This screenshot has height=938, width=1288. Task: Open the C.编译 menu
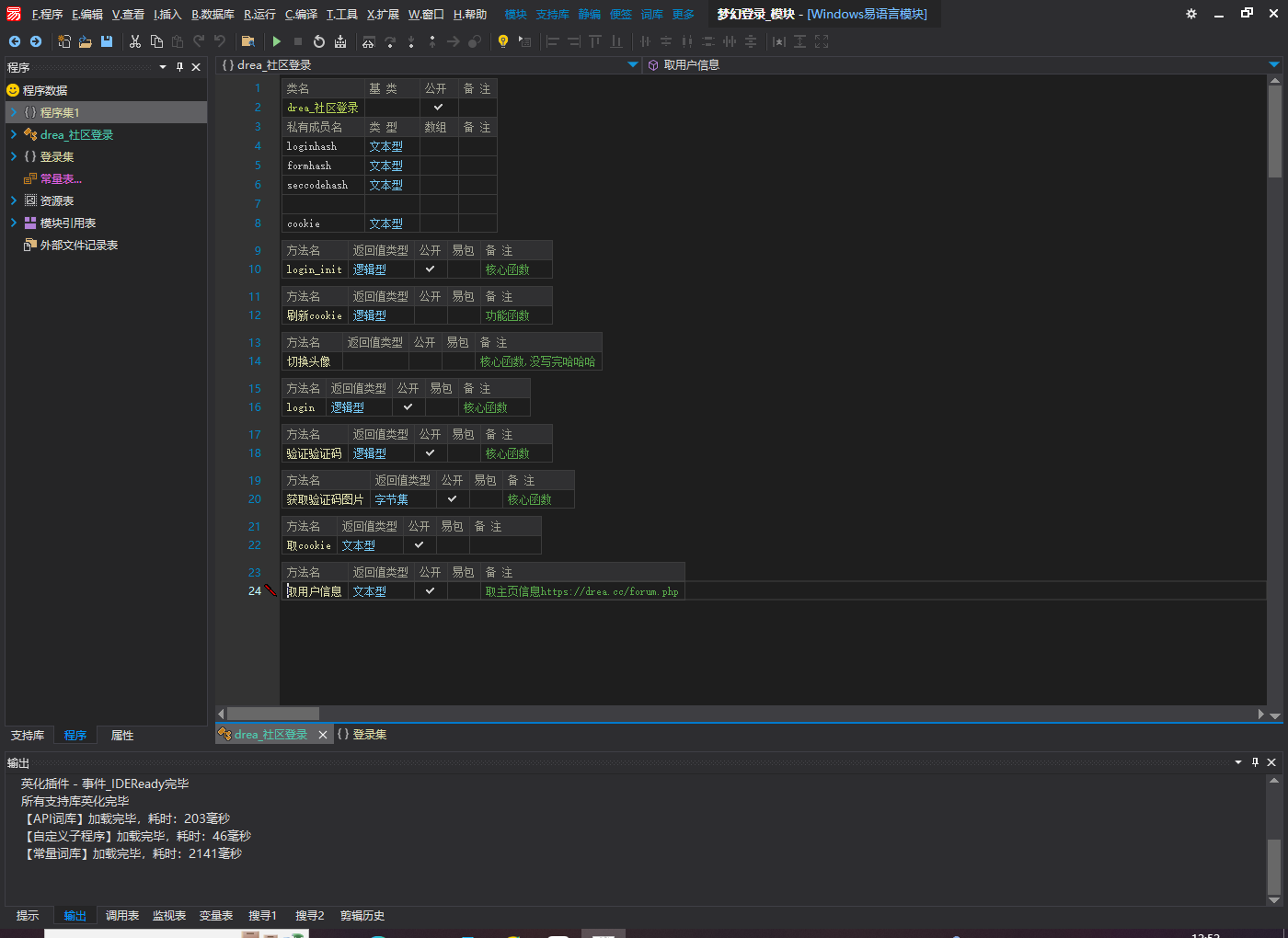pyautogui.click(x=301, y=14)
